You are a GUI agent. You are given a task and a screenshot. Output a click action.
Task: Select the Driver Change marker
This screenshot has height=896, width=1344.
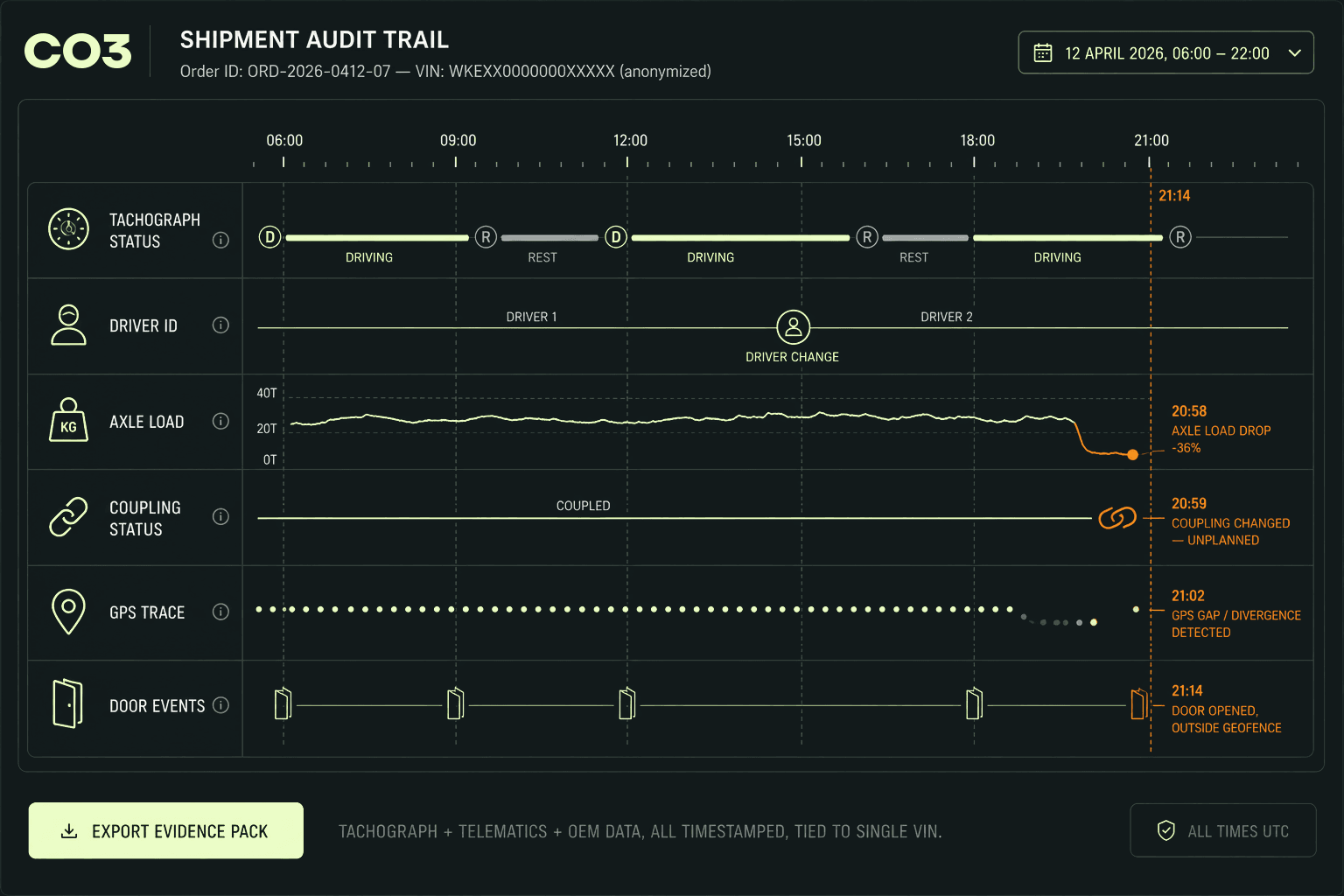click(792, 328)
